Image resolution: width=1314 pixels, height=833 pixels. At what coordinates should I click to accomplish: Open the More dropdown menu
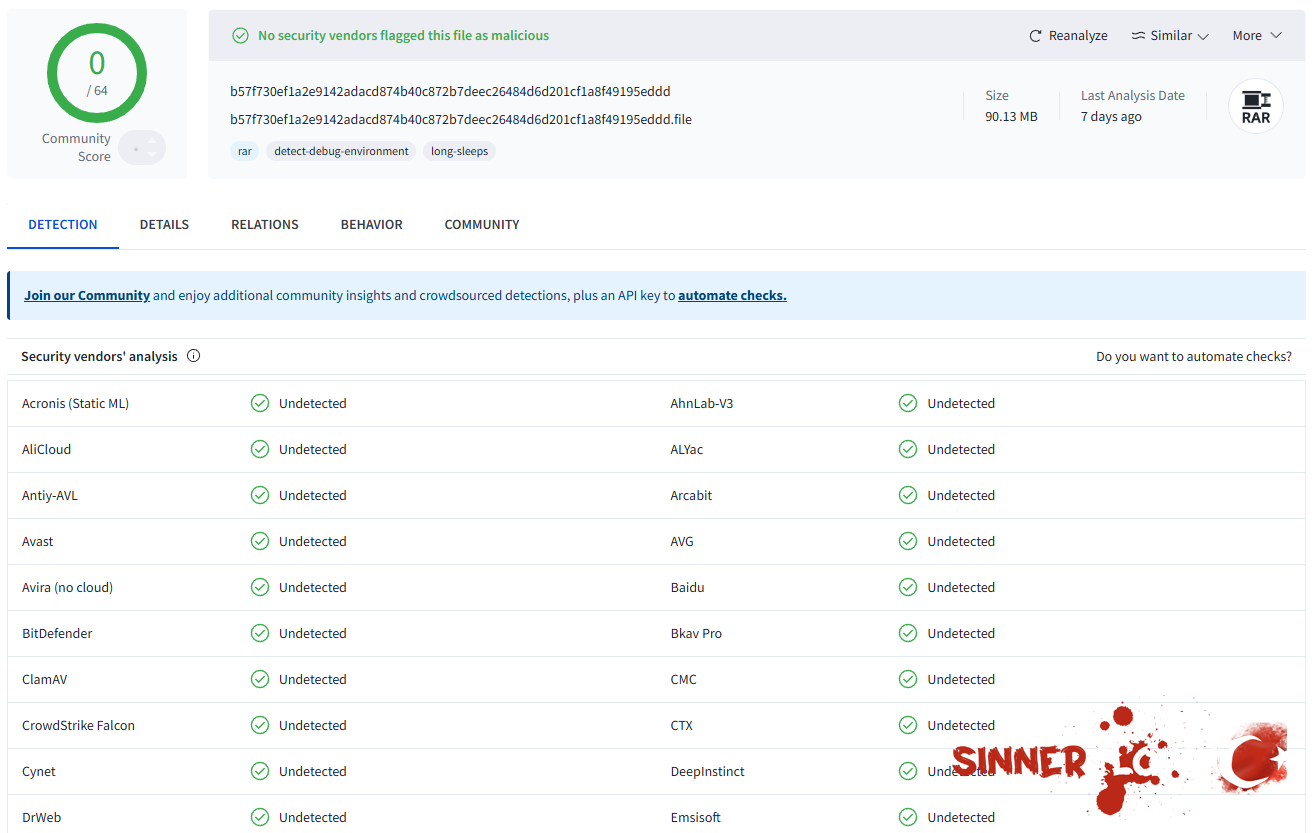pos(1256,36)
